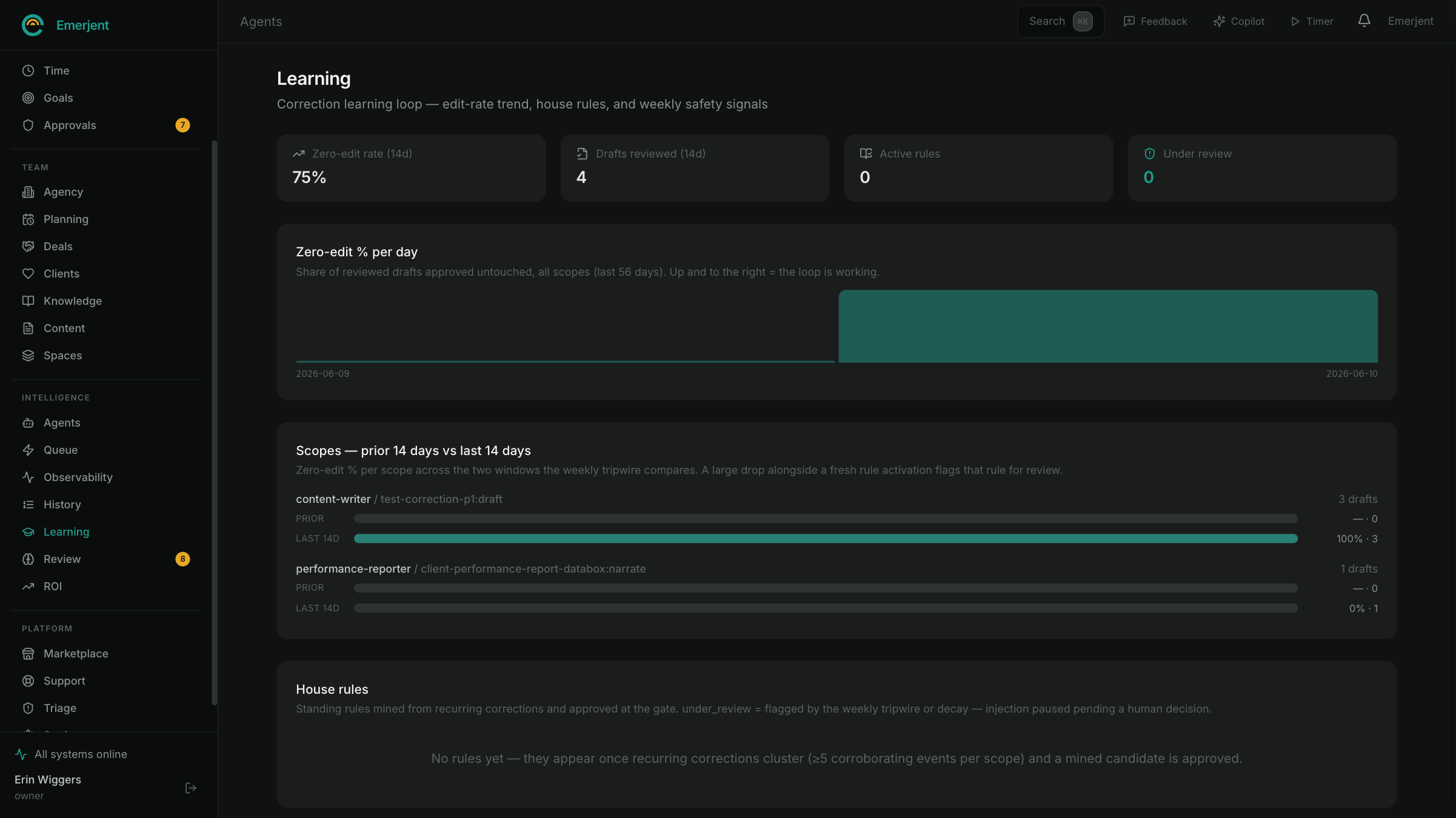The image size is (1456, 818).
Task: Open Review via its brain icon
Action: point(28,559)
